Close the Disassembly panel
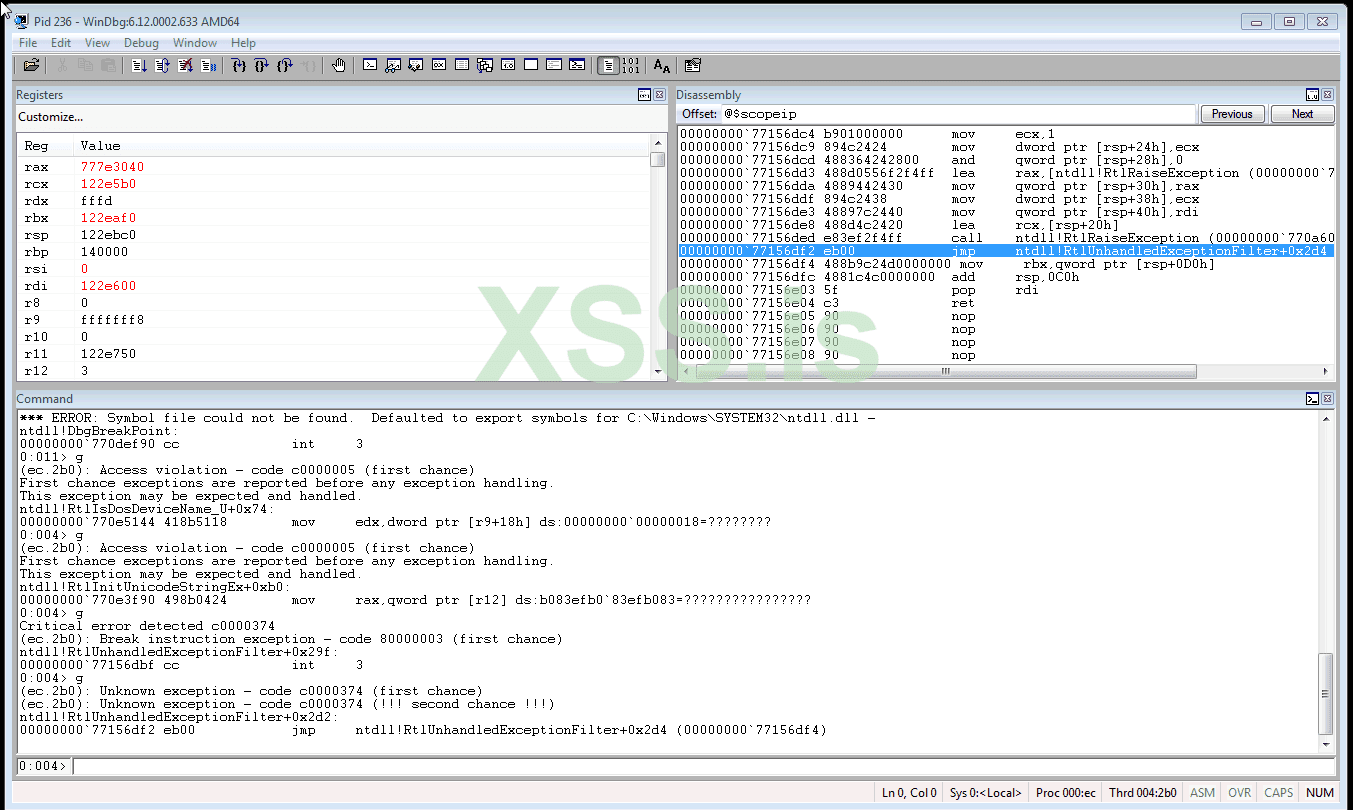 click(x=1327, y=95)
